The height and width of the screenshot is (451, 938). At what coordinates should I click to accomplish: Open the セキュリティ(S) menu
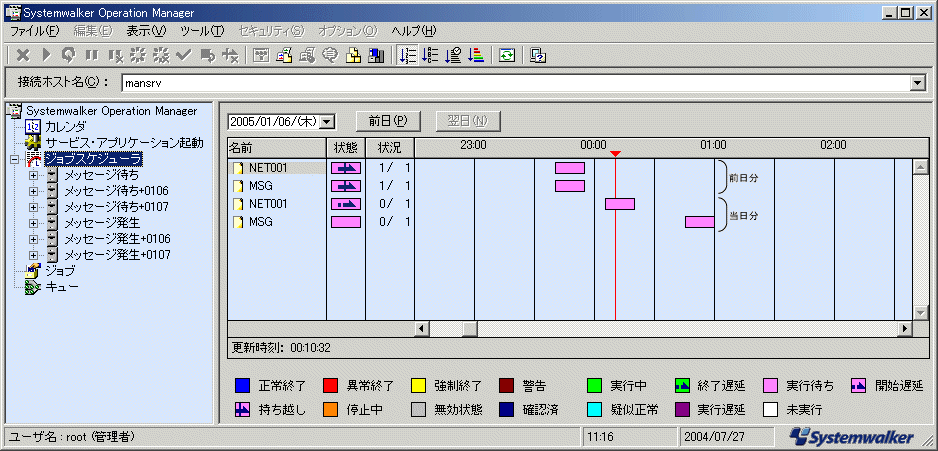point(271,31)
